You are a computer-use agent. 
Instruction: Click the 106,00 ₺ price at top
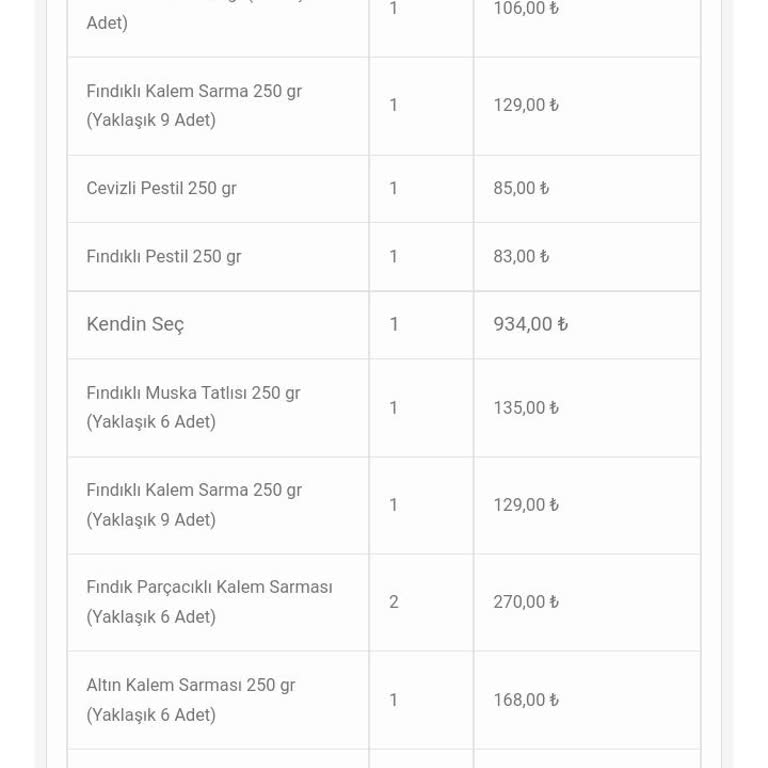point(526,9)
